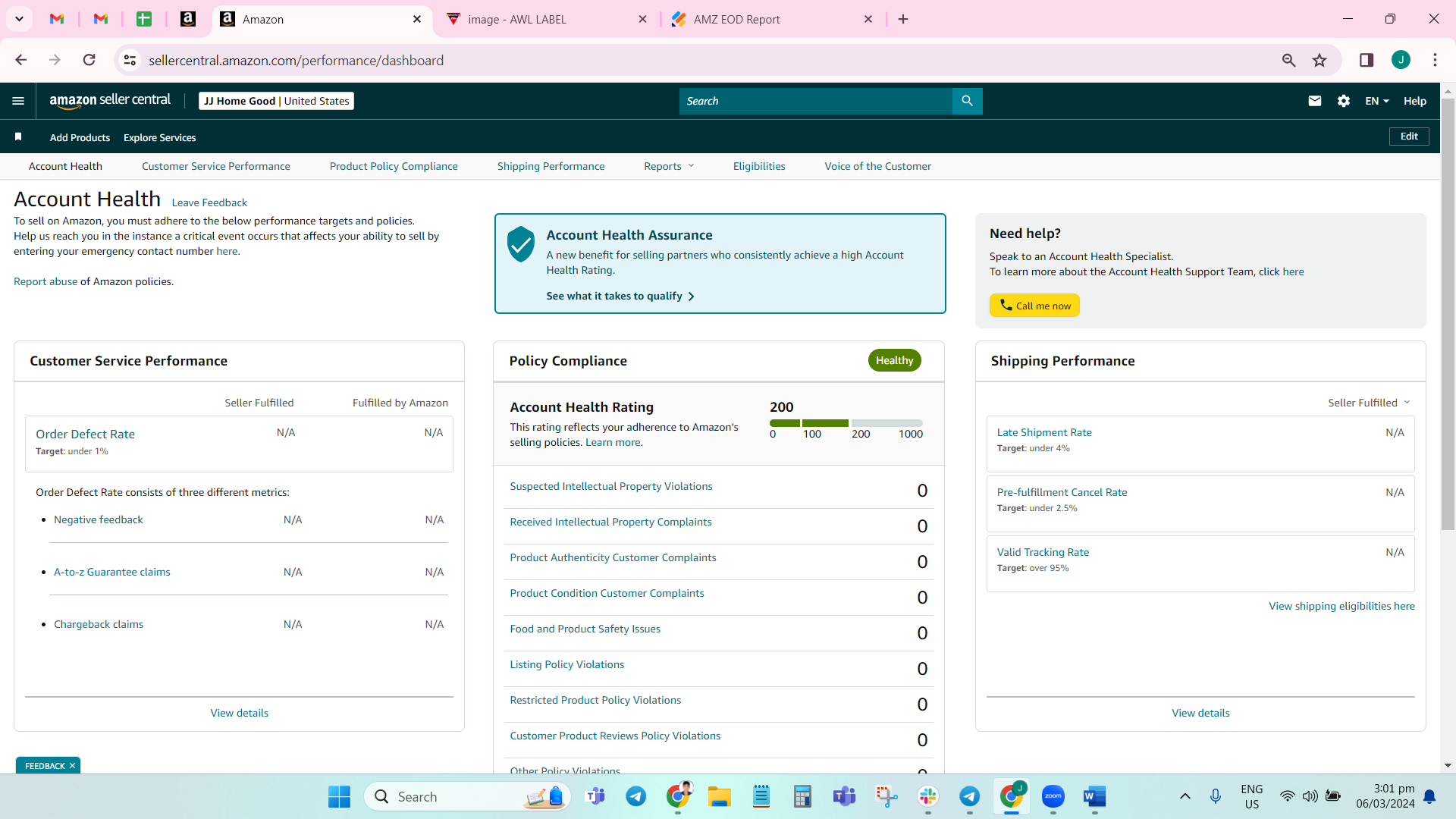Expand the EN language dropdown
The width and height of the screenshot is (1456, 819).
[1377, 101]
